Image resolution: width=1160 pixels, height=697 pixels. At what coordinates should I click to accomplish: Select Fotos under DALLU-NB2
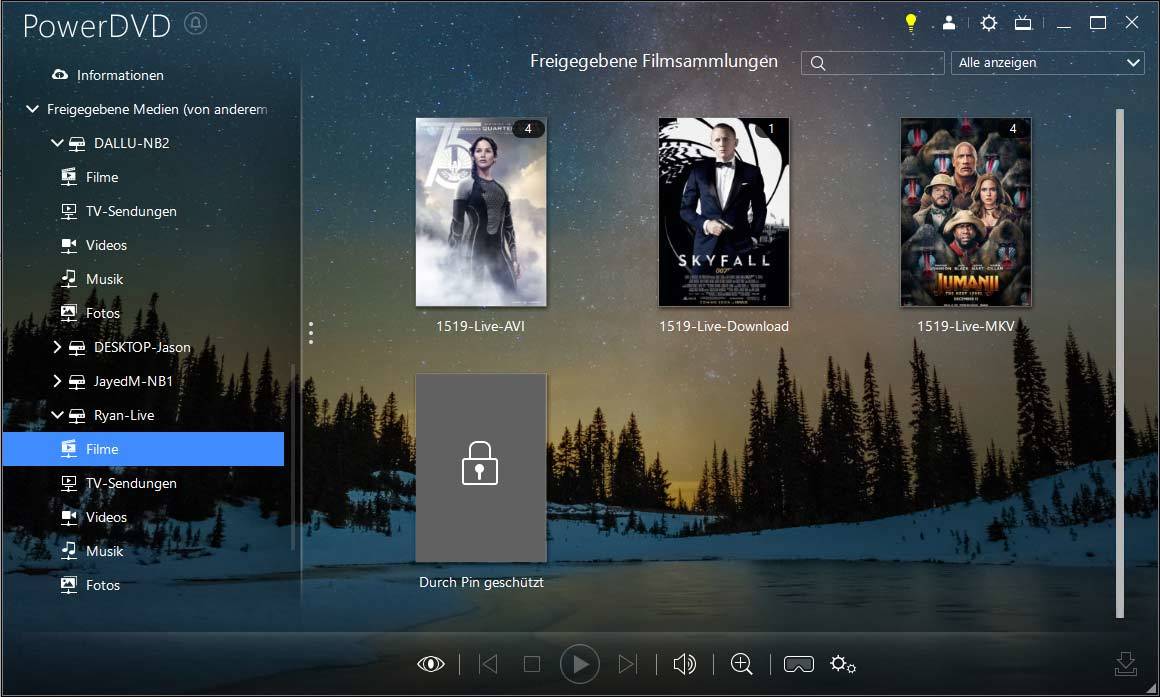103,313
